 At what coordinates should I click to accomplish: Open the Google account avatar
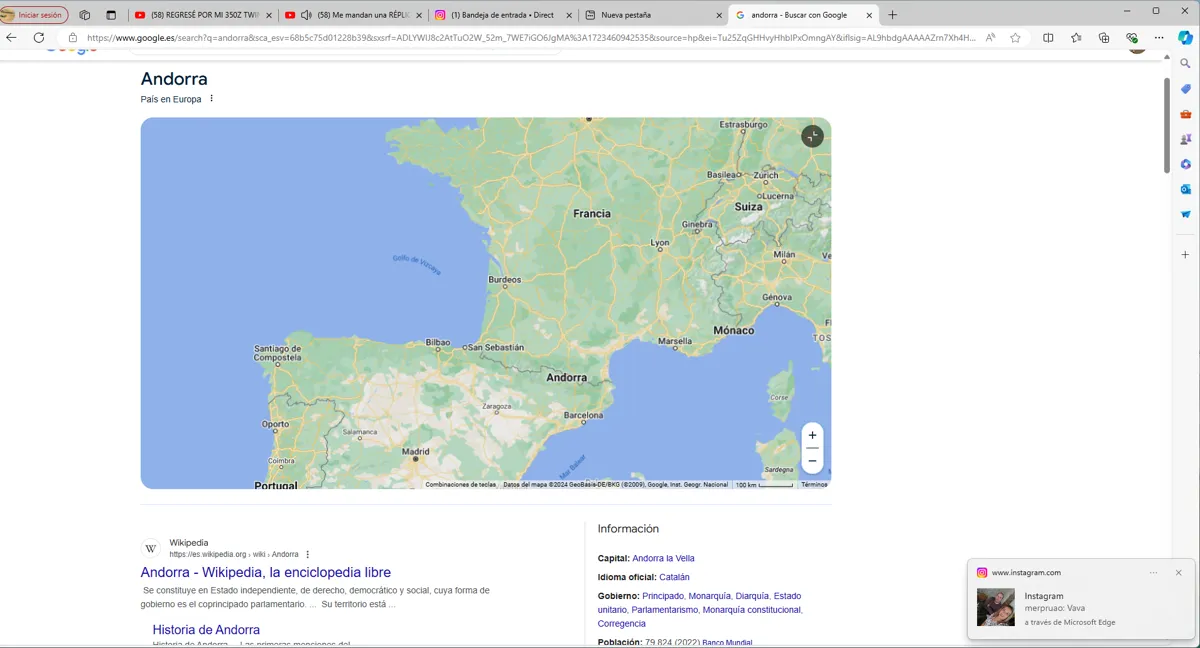tap(1137, 49)
